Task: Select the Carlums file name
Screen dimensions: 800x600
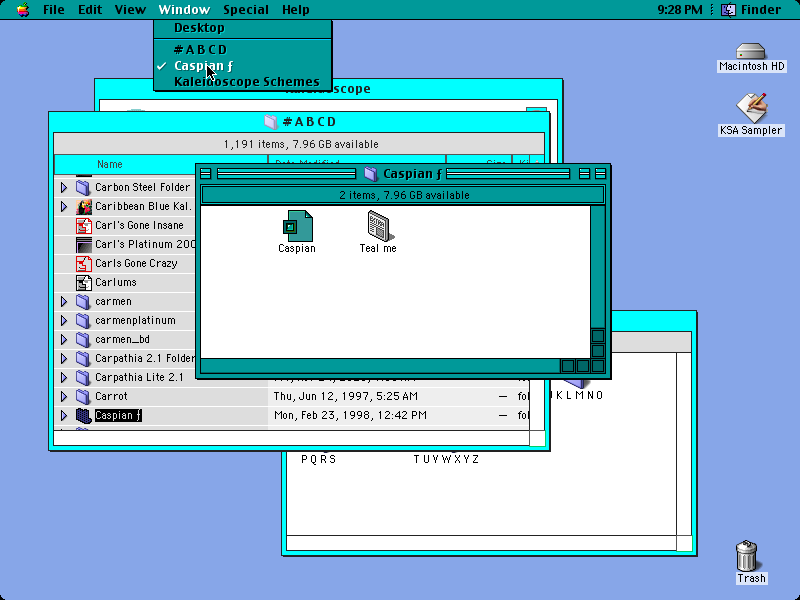Action: [x=116, y=282]
